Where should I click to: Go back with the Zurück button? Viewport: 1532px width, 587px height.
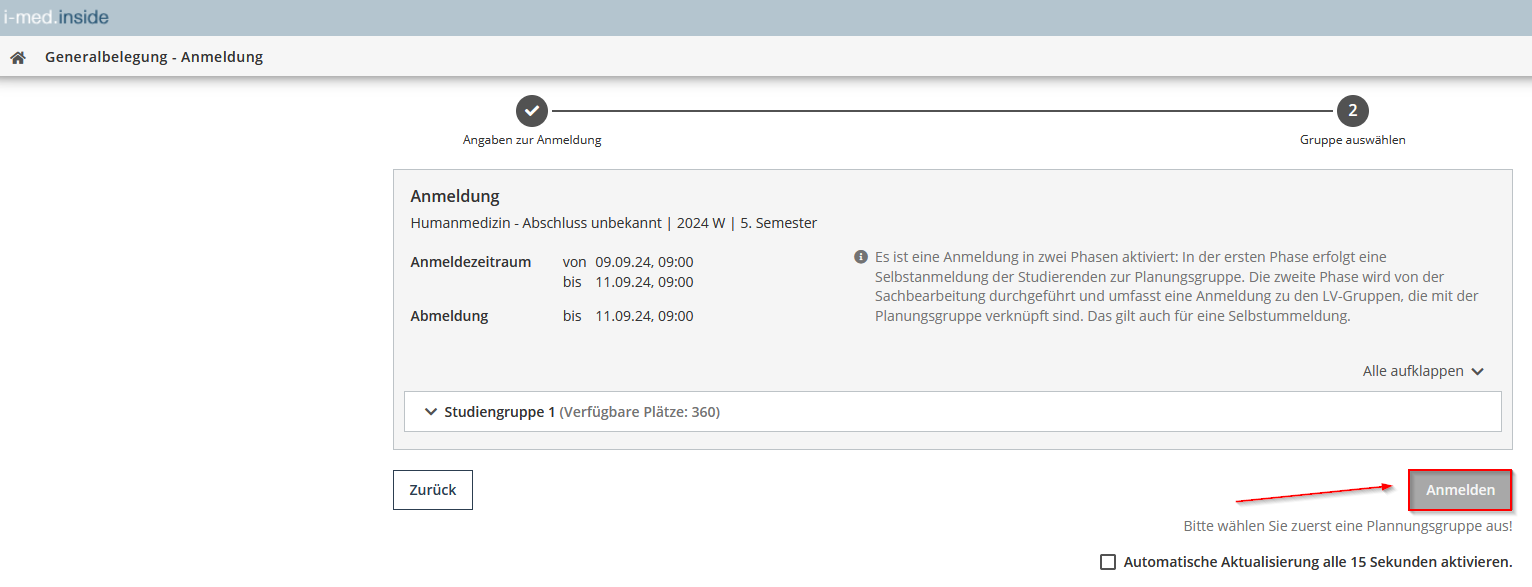pos(433,490)
